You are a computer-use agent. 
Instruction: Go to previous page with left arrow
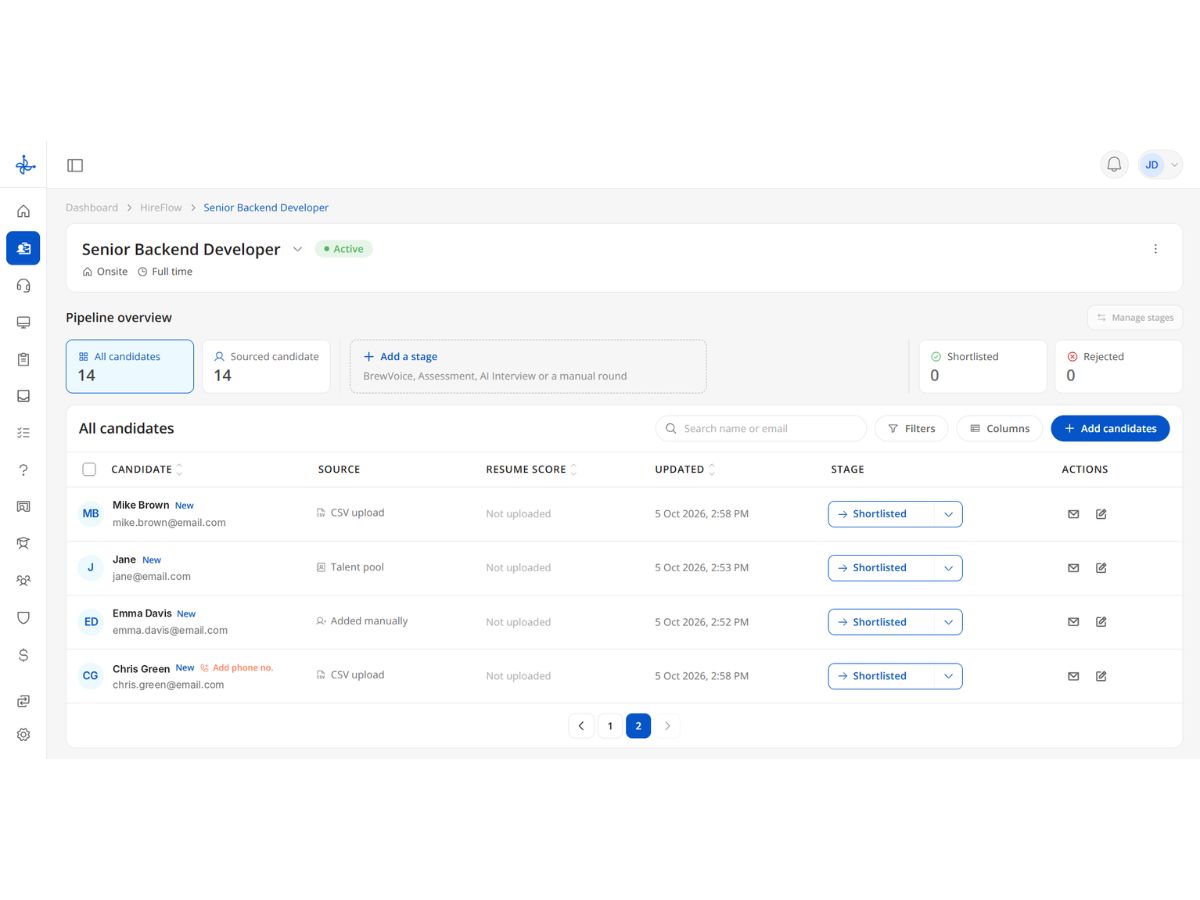[x=581, y=726]
